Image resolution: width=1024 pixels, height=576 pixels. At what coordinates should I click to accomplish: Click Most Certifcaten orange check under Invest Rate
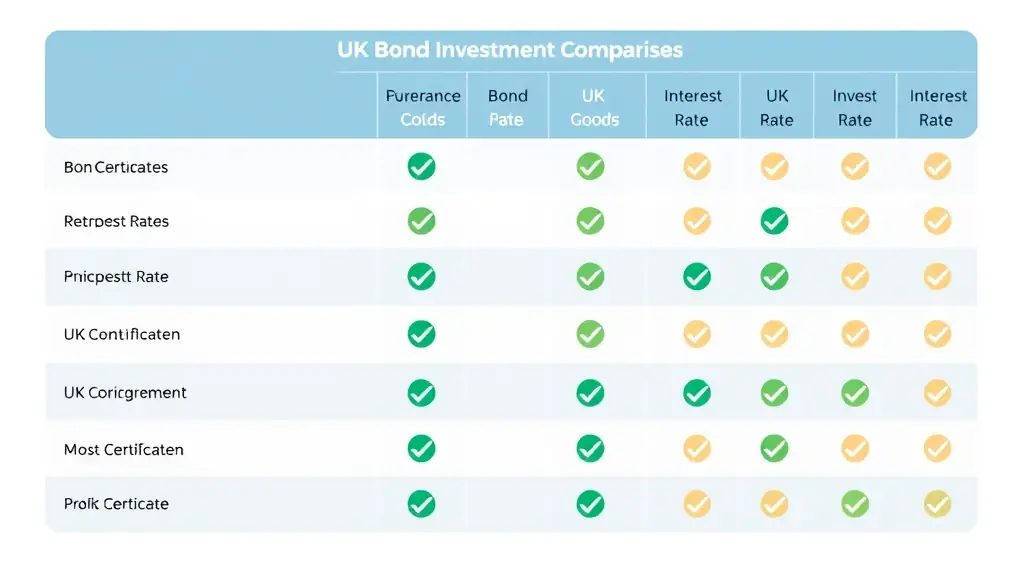(855, 449)
